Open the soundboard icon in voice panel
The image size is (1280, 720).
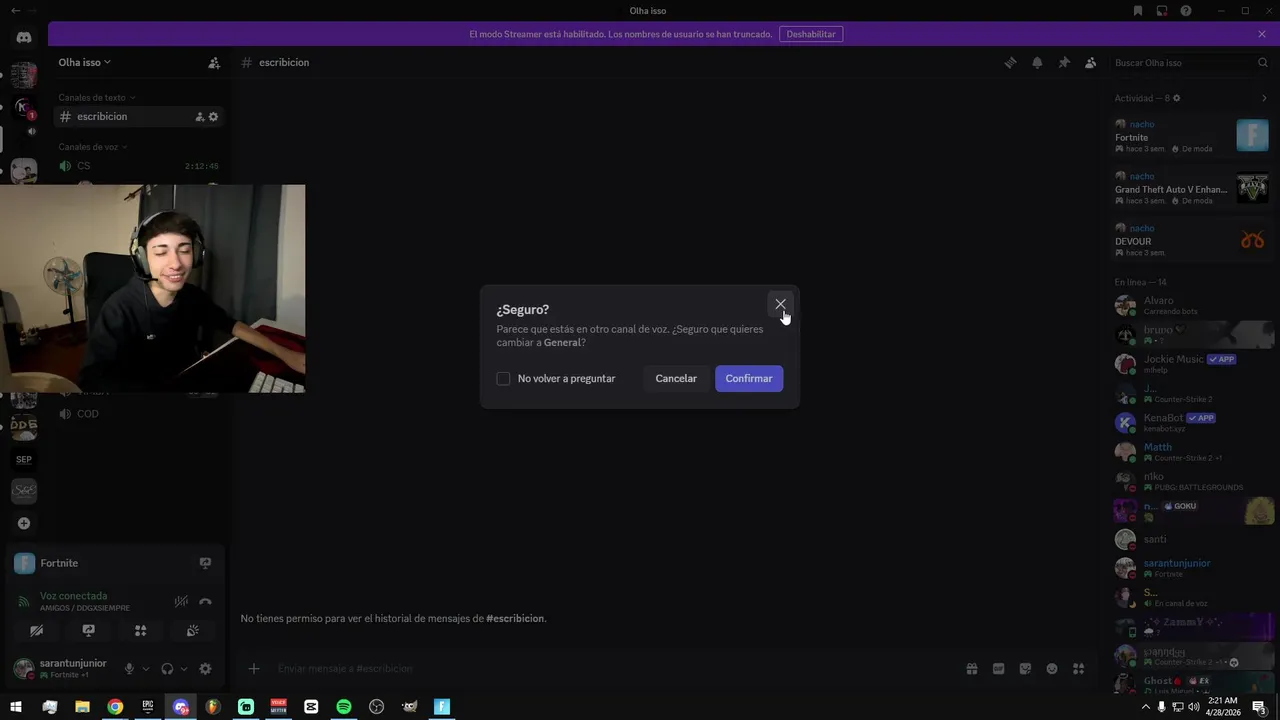192,631
